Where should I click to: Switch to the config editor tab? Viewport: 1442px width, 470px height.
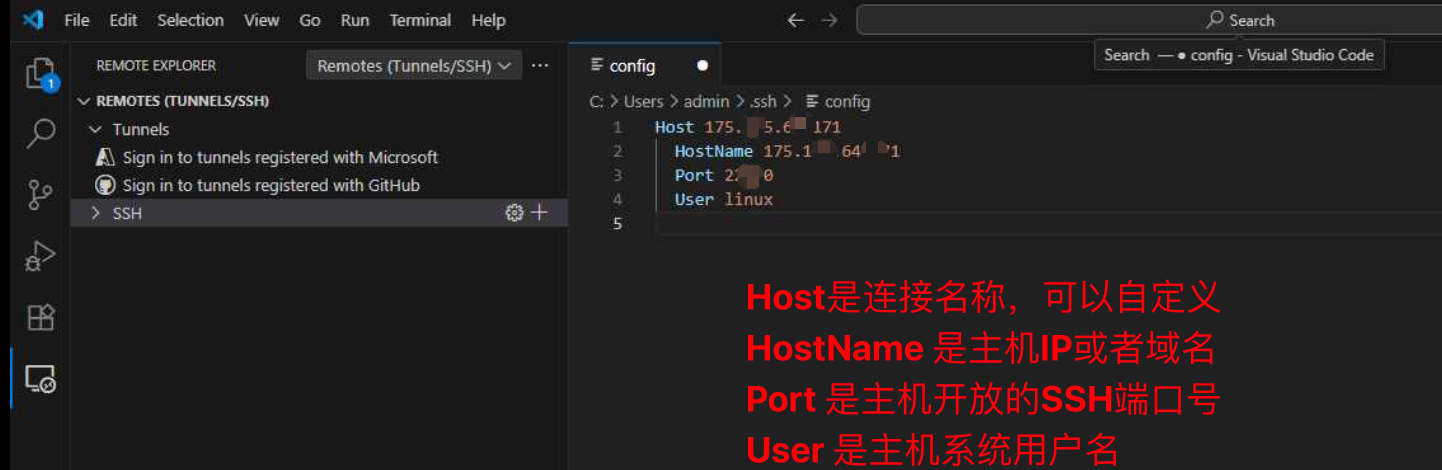coord(632,66)
